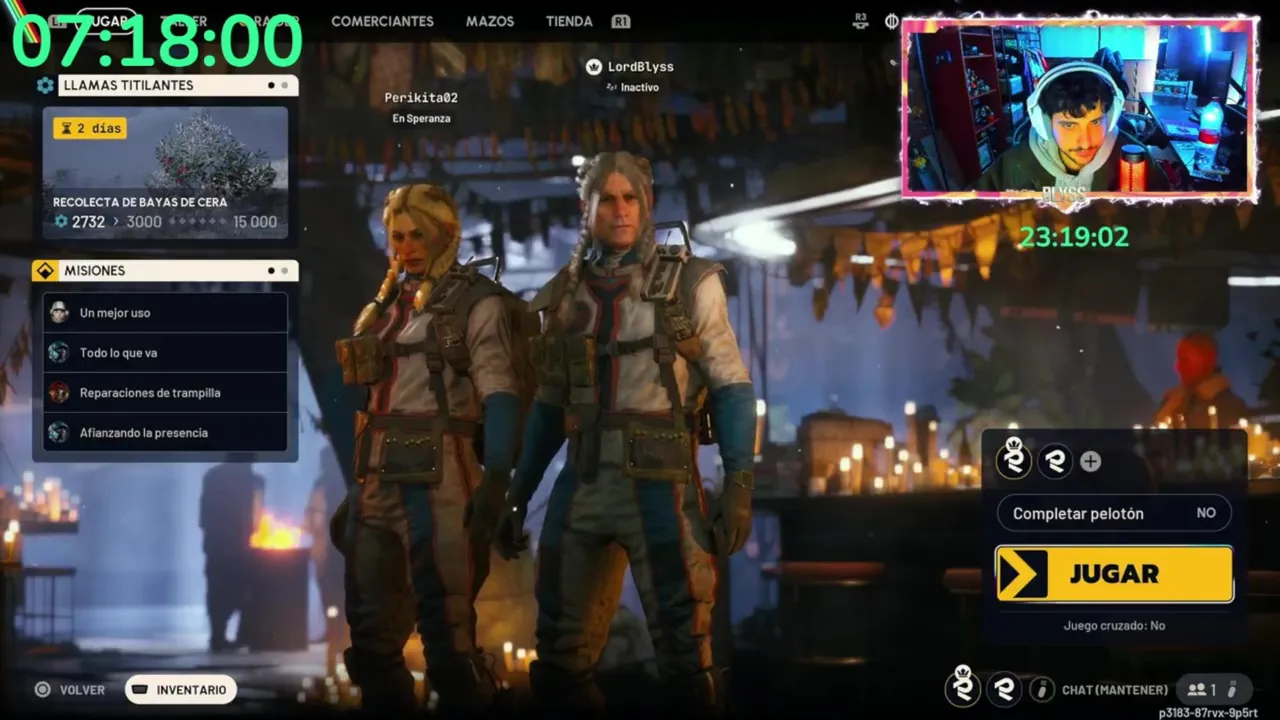Click the trader portrait beside Todo lo que va
This screenshot has width=1280, height=720.
coord(59,352)
